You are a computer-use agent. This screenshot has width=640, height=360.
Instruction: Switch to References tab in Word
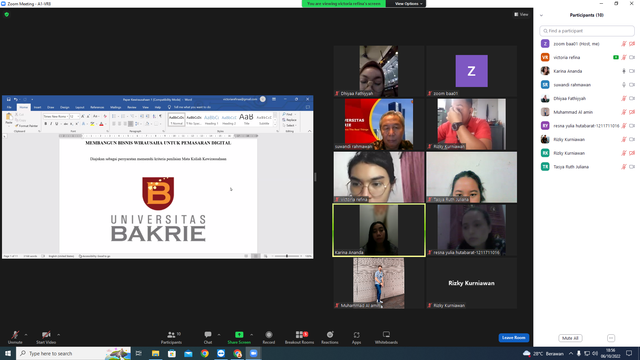(x=97, y=107)
